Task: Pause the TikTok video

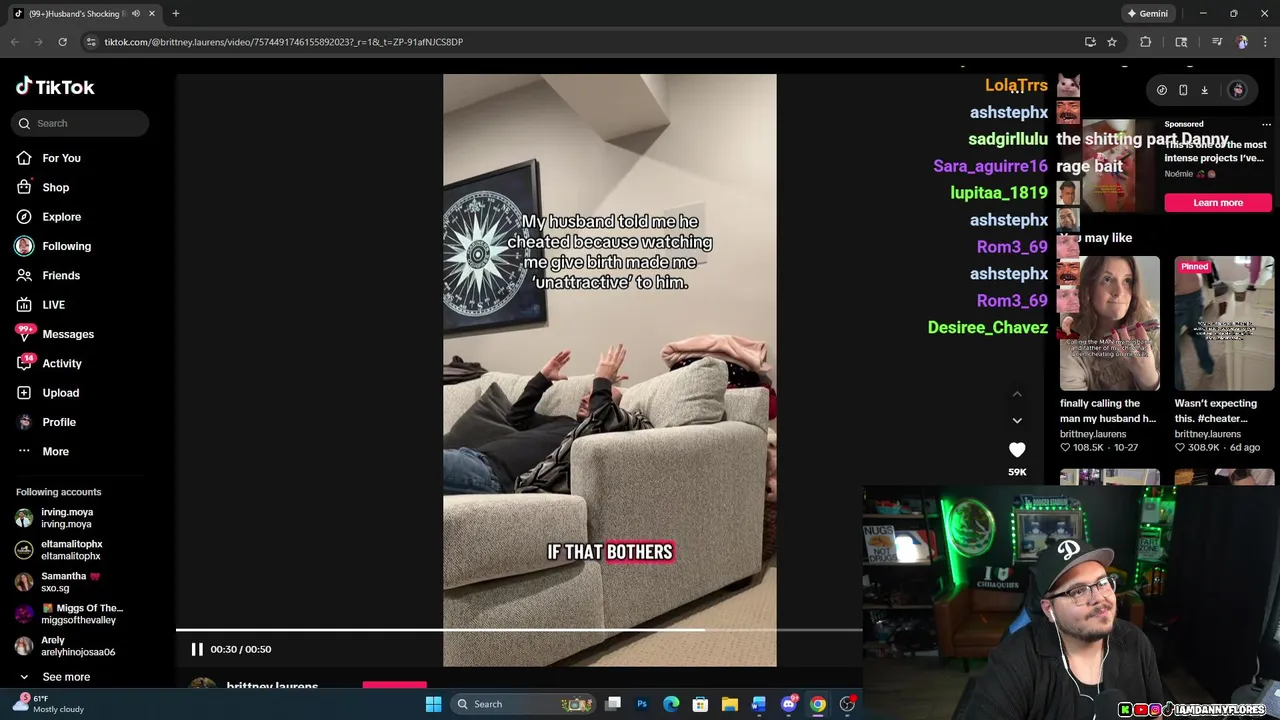Action: (x=197, y=649)
